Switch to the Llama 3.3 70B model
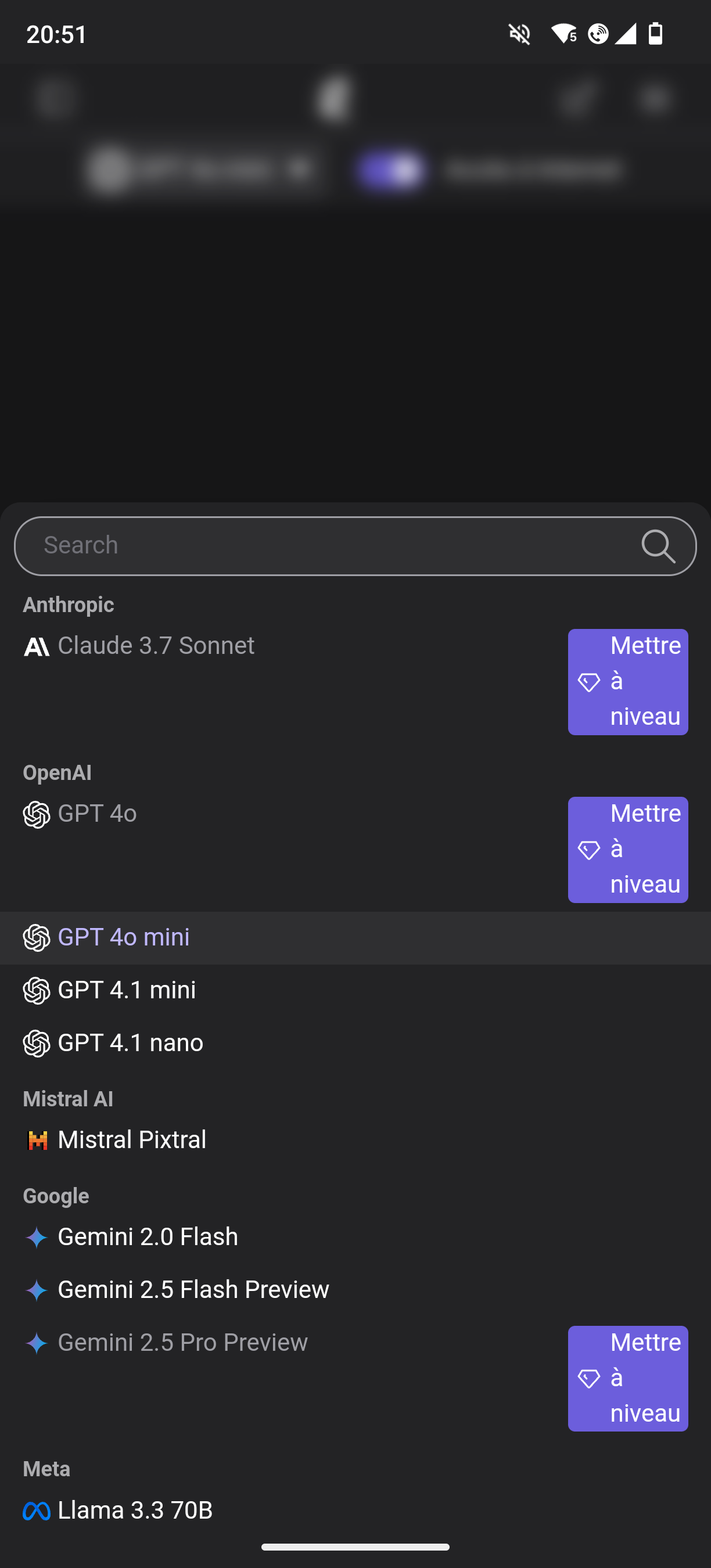The image size is (711, 1568). pyautogui.click(x=135, y=1511)
